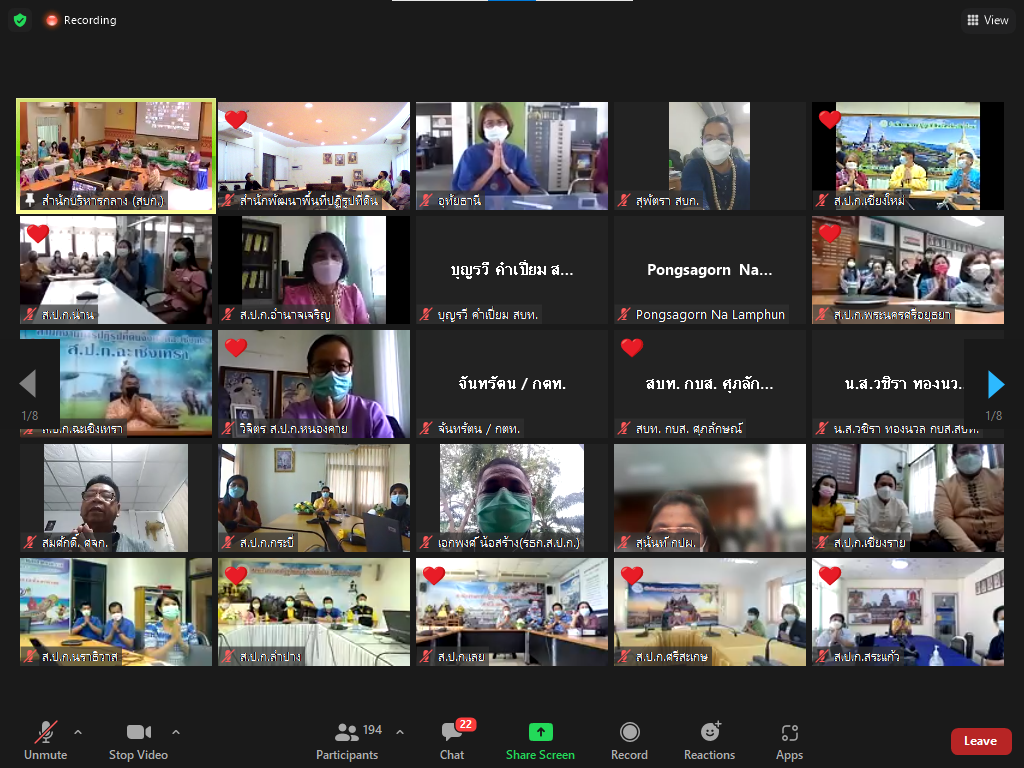
Task: Select the ส.ป.ก.น่าน video tile
Action: [x=116, y=270]
